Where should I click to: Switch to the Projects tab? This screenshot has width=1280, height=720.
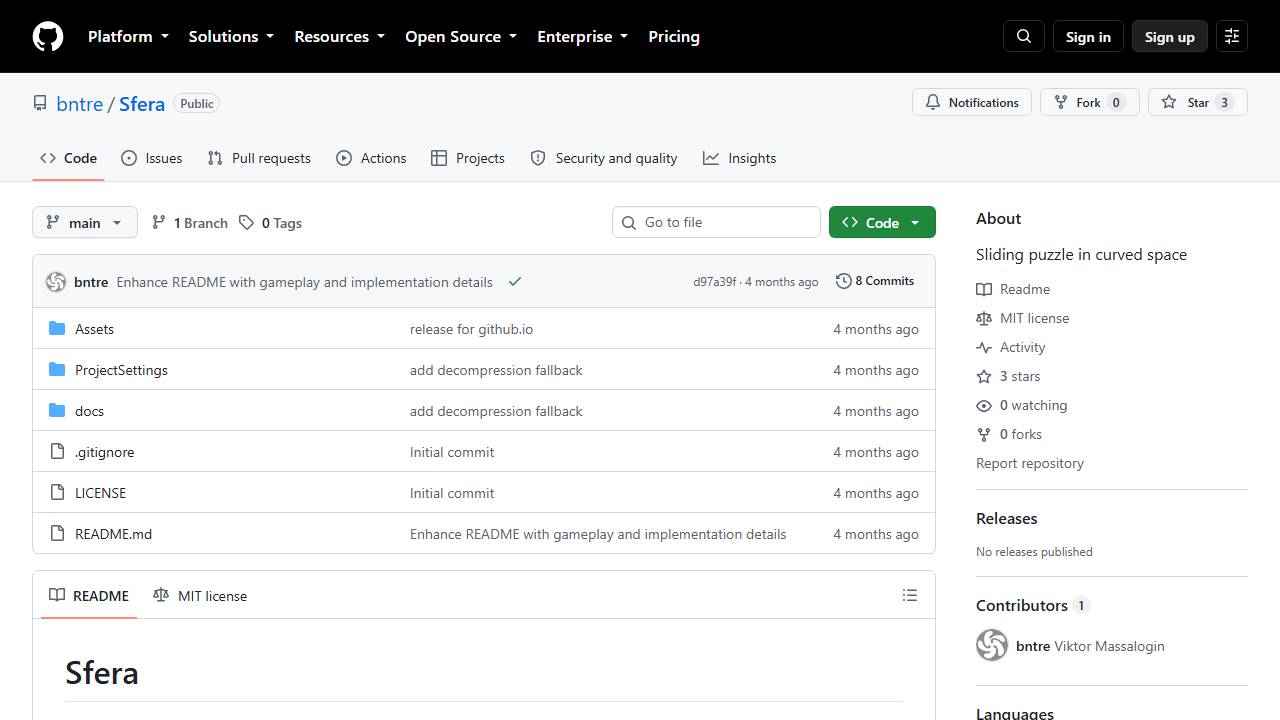[x=468, y=158]
